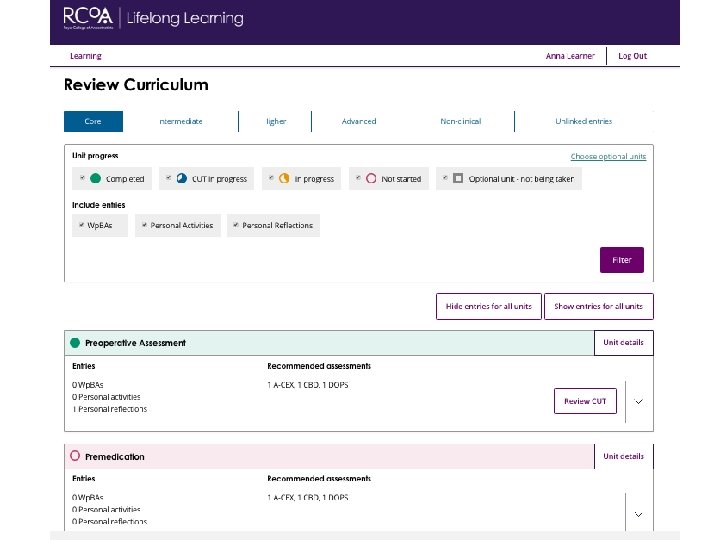The image size is (720, 540).
Task: Click the RCoA logo
Action: [88, 18]
